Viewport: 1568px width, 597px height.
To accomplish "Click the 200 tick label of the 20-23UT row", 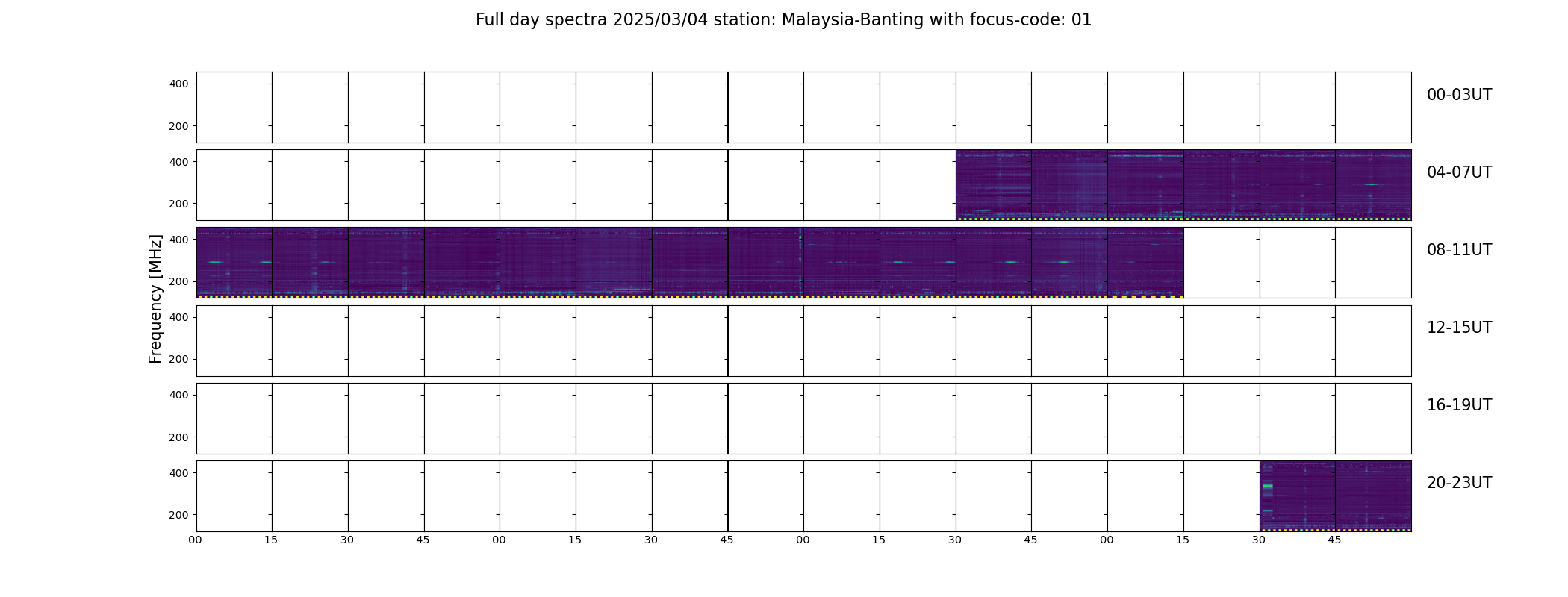I will pyautogui.click(x=178, y=515).
